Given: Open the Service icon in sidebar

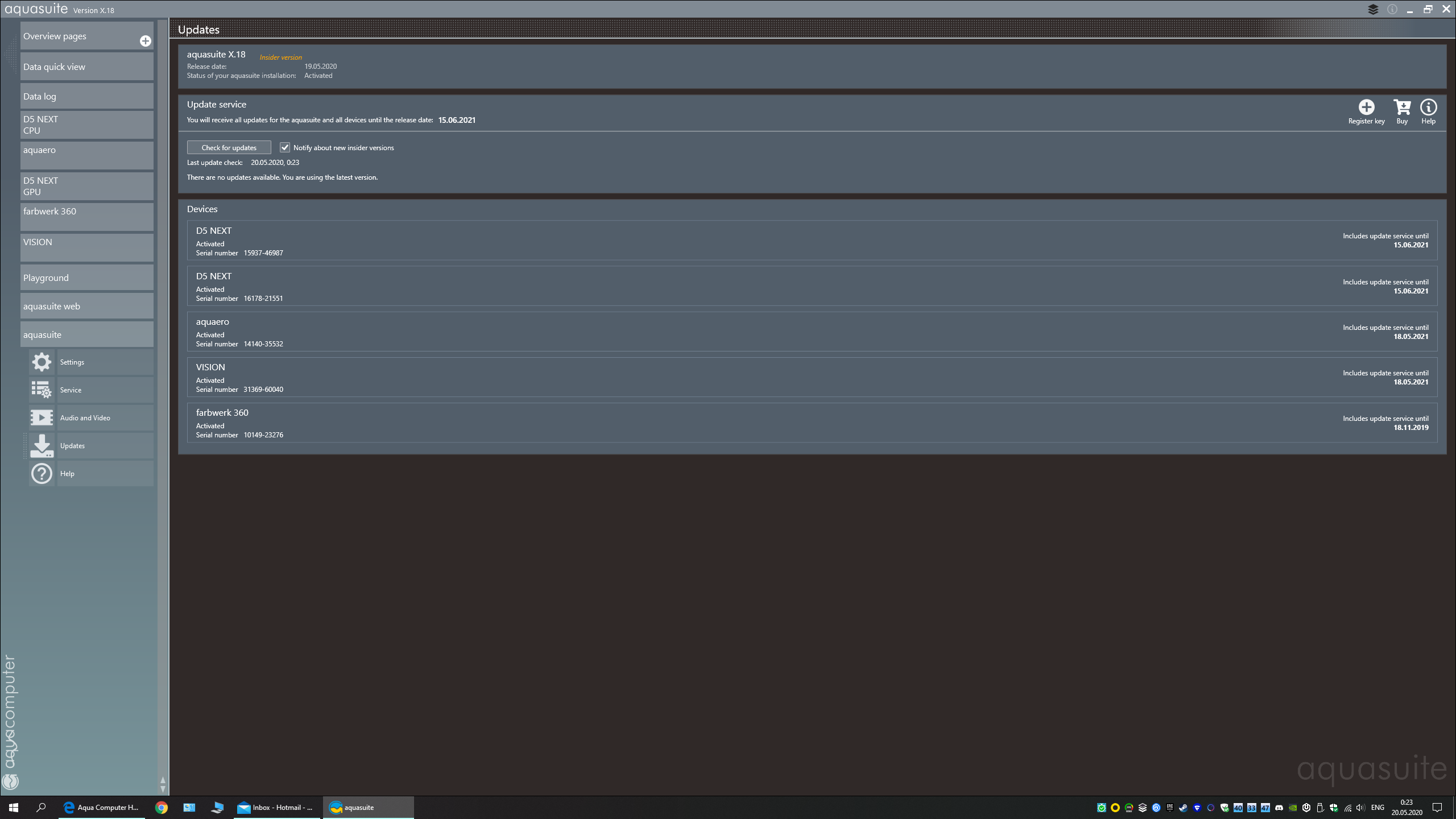Looking at the screenshot, I should (42, 390).
